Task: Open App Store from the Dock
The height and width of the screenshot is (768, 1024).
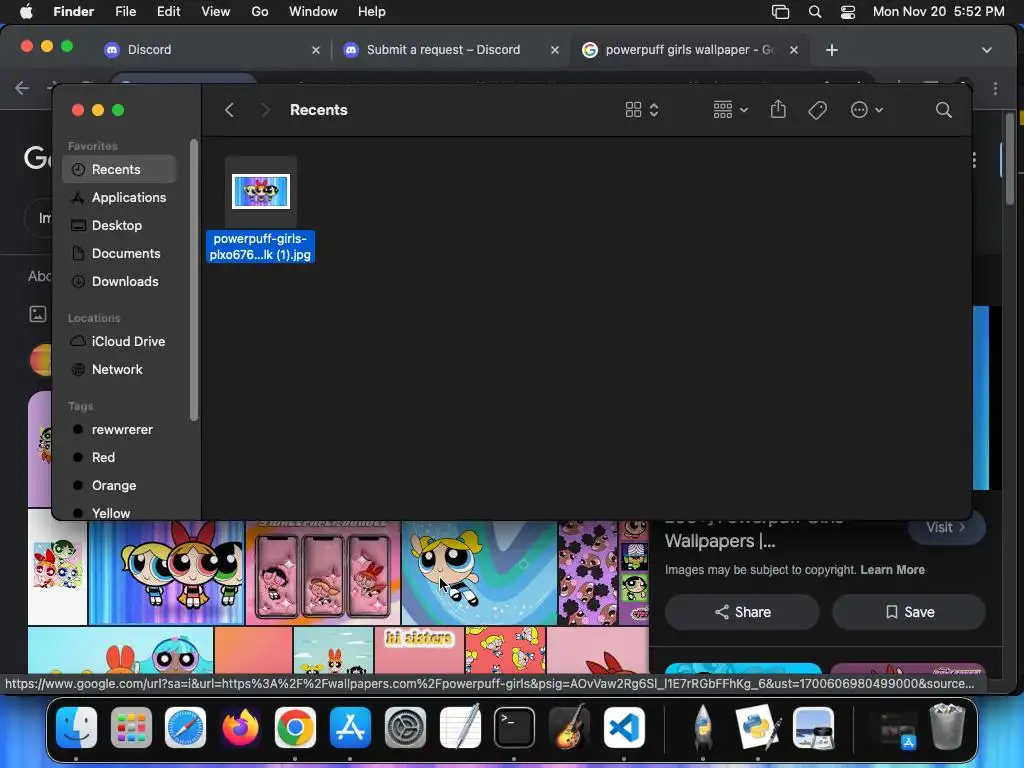Action: coord(350,728)
